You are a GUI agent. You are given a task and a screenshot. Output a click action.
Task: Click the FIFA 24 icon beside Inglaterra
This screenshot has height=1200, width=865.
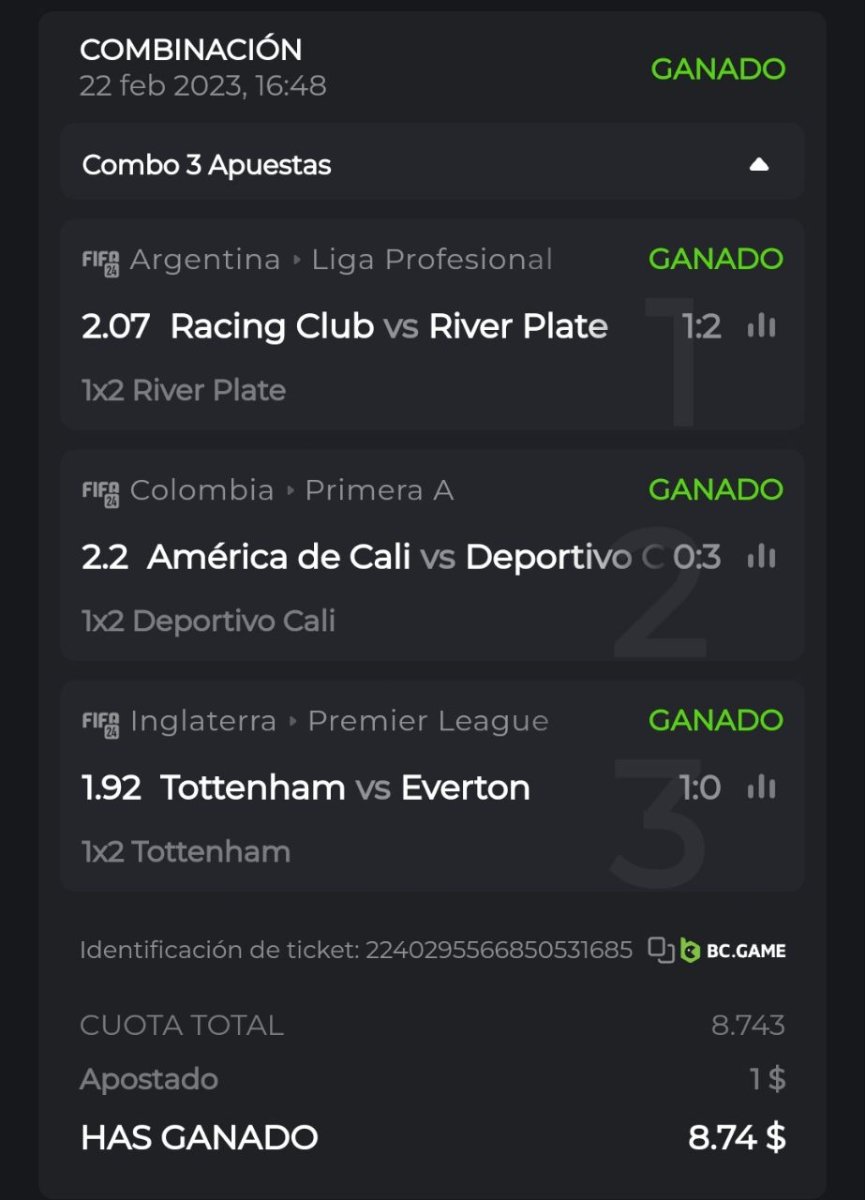tap(100, 723)
